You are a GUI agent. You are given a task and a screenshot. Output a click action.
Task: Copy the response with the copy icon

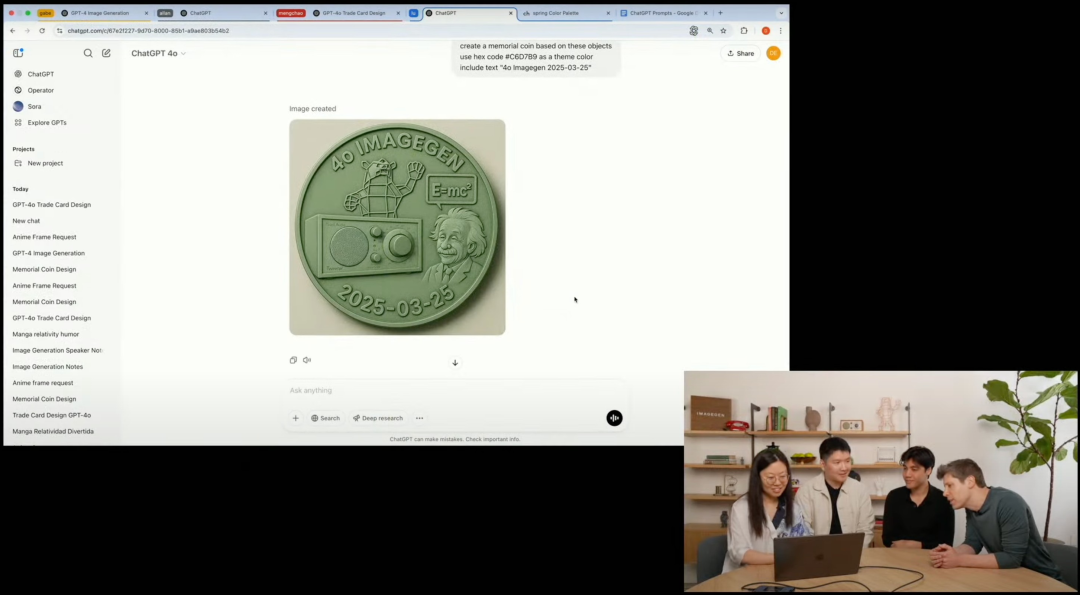293,360
